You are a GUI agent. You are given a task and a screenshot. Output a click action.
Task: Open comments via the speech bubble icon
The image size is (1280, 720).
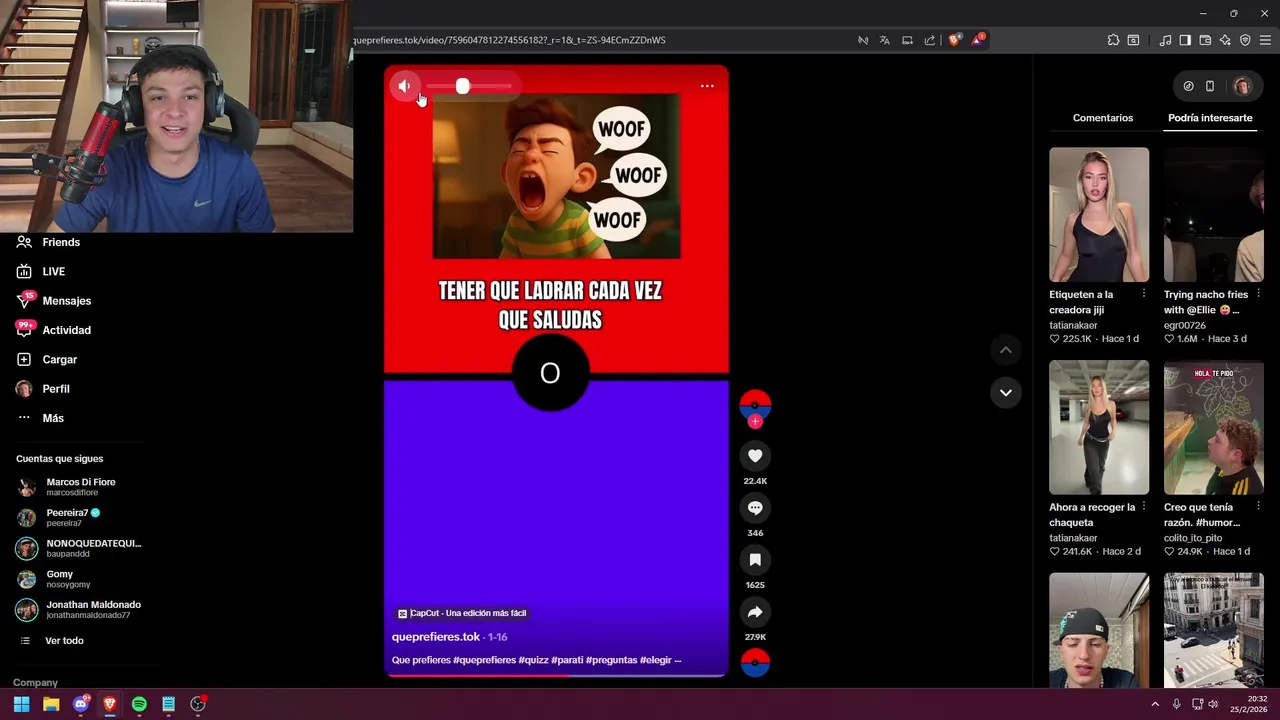pyautogui.click(x=755, y=508)
